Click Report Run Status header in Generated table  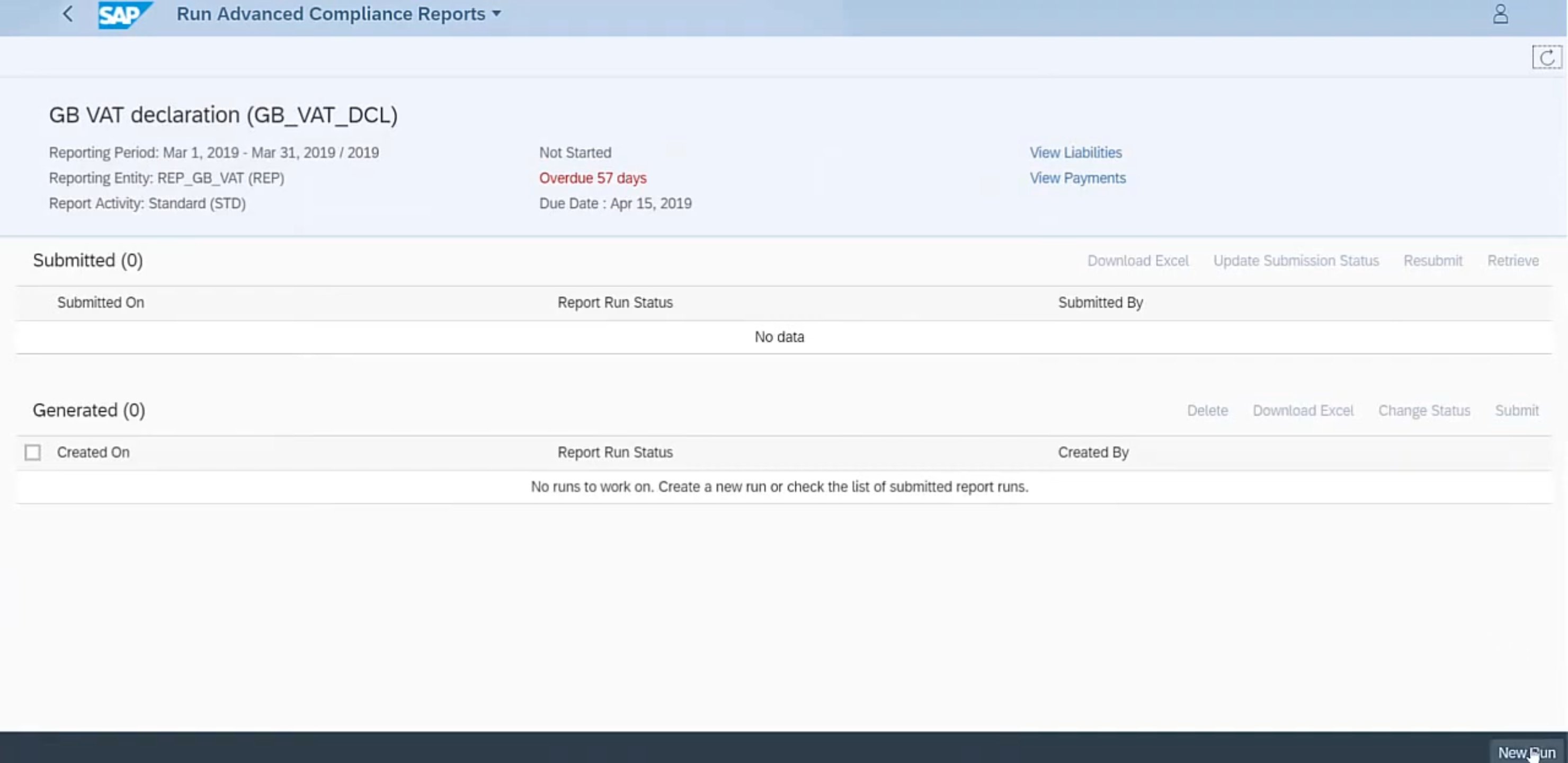[615, 453]
